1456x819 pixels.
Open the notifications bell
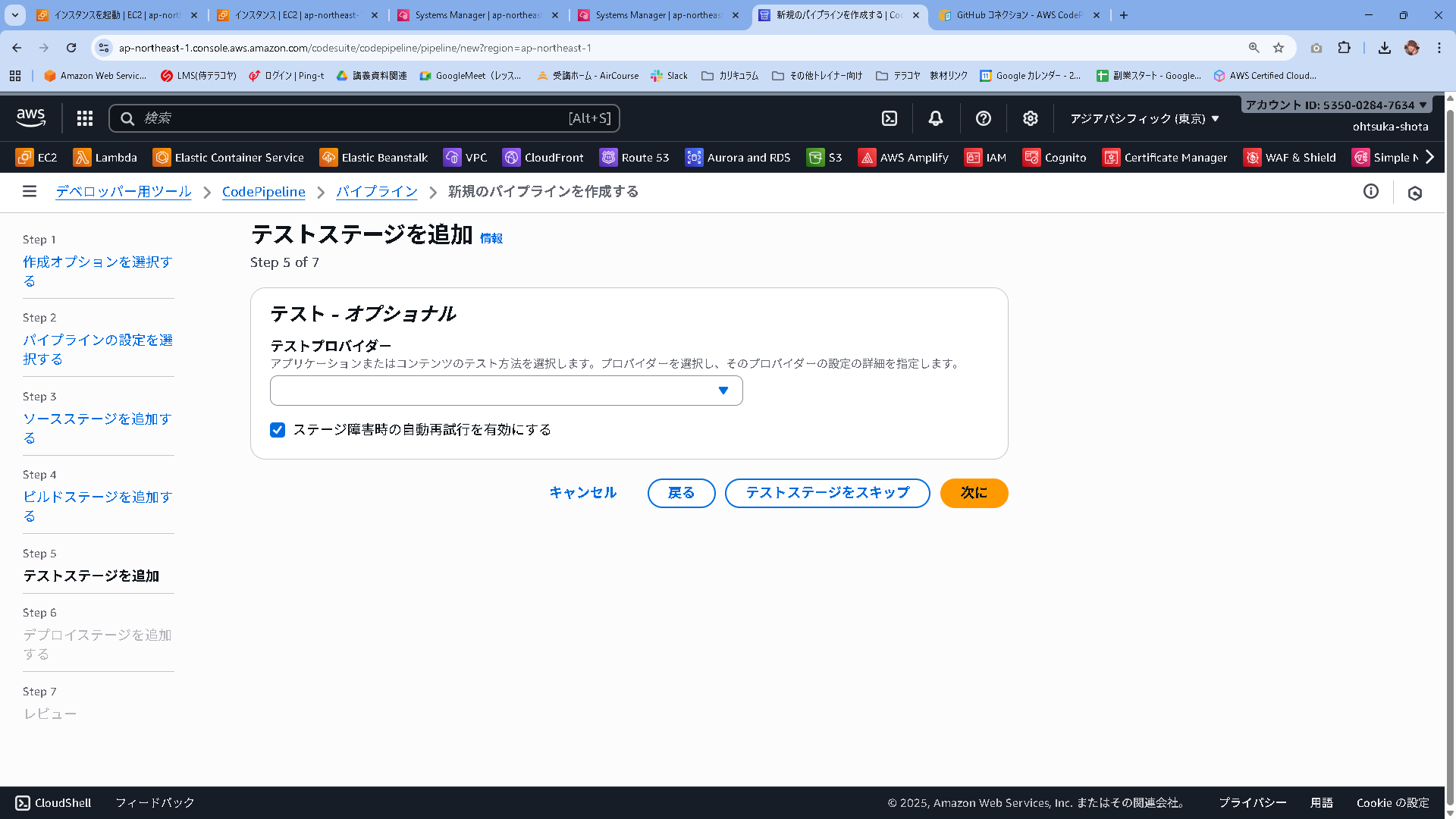tap(934, 118)
